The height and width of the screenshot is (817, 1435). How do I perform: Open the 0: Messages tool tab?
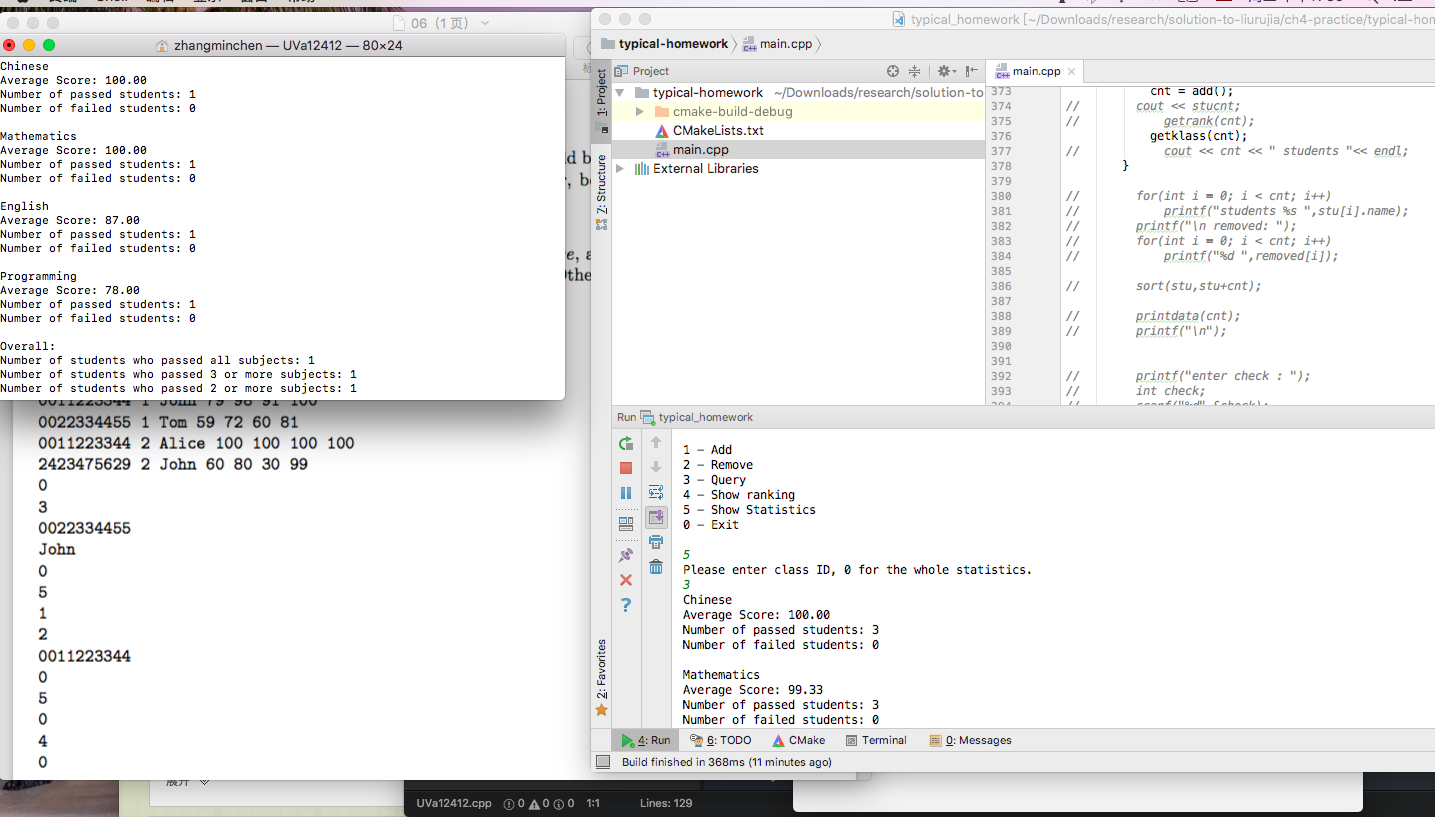(970, 740)
